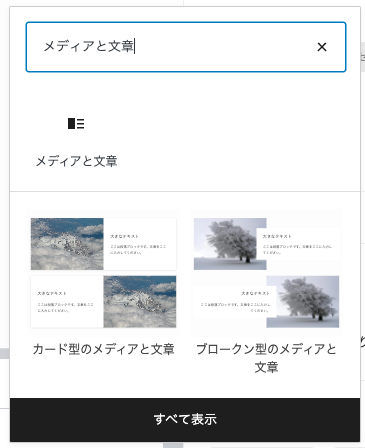
Task: Focus the block search input field
Action: [186, 47]
